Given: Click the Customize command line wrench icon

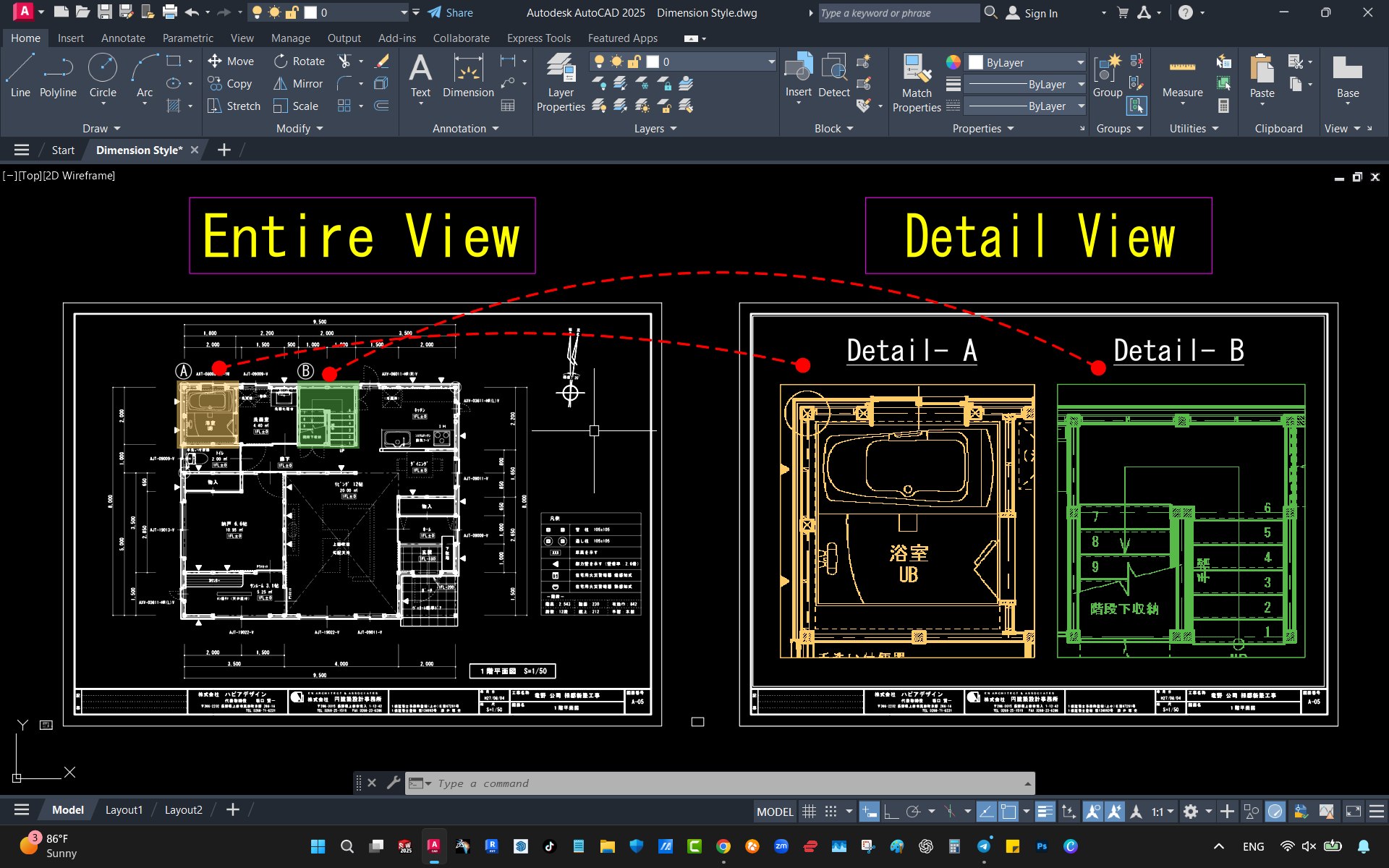Looking at the screenshot, I should coord(394,783).
